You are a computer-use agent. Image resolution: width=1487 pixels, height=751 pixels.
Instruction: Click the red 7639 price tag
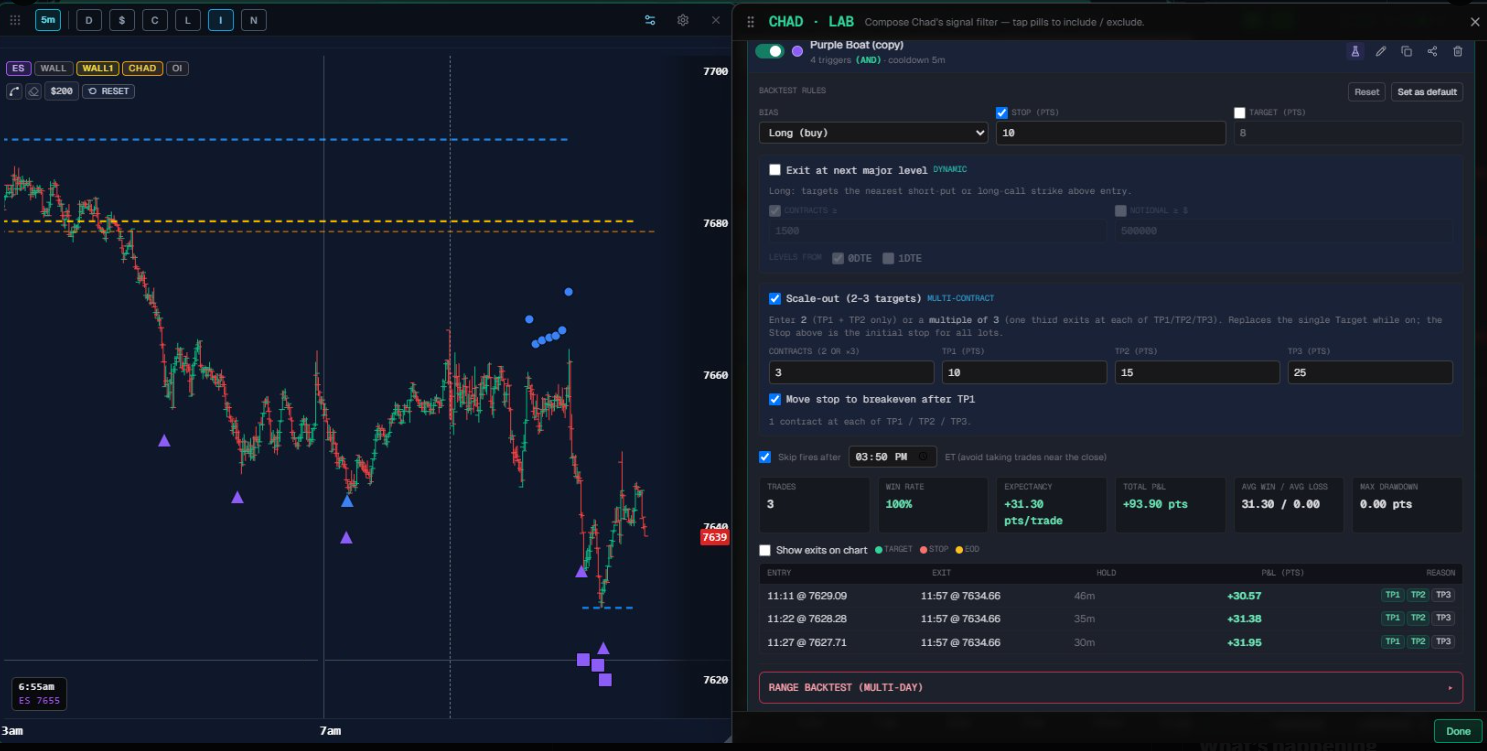click(715, 537)
